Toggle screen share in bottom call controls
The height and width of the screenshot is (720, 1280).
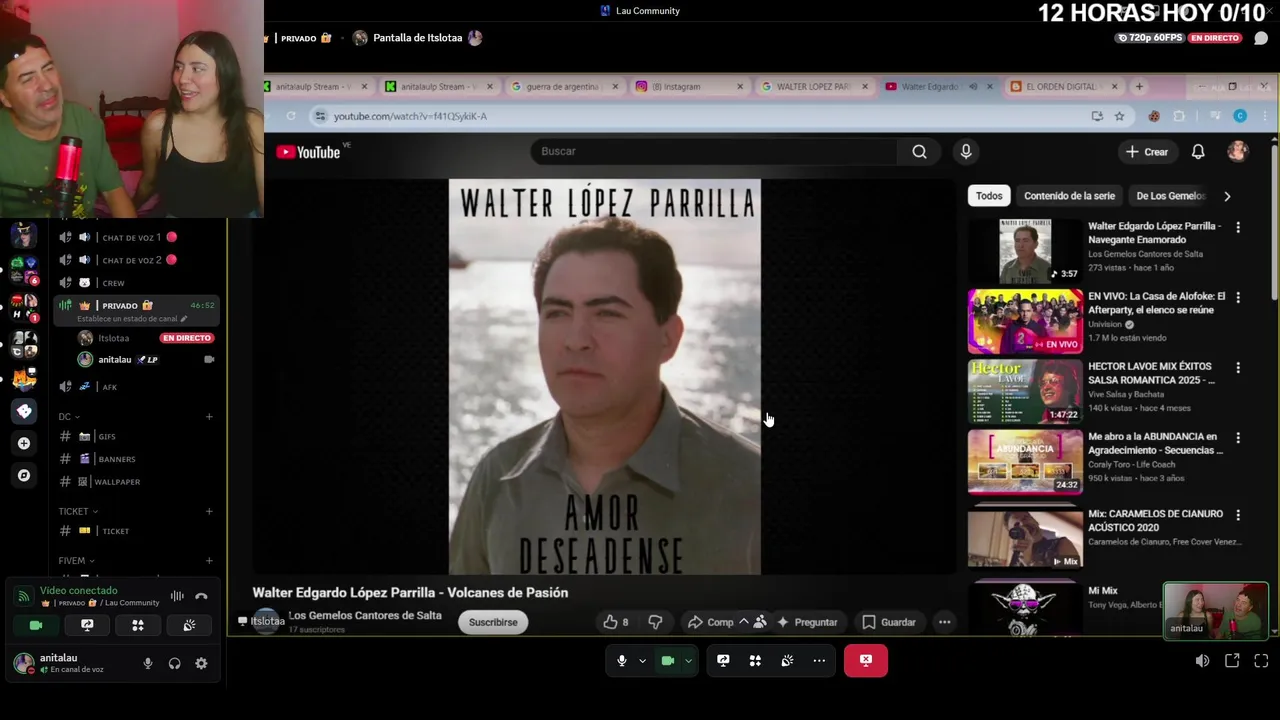tap(723, 660)
